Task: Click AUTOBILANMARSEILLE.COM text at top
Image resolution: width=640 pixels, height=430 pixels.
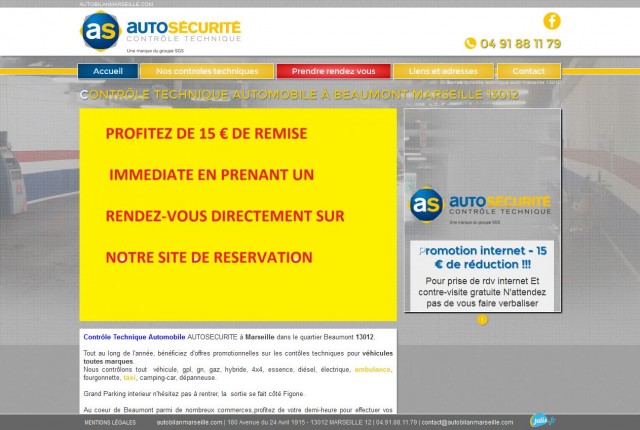Action: click(x=116, y=4)
